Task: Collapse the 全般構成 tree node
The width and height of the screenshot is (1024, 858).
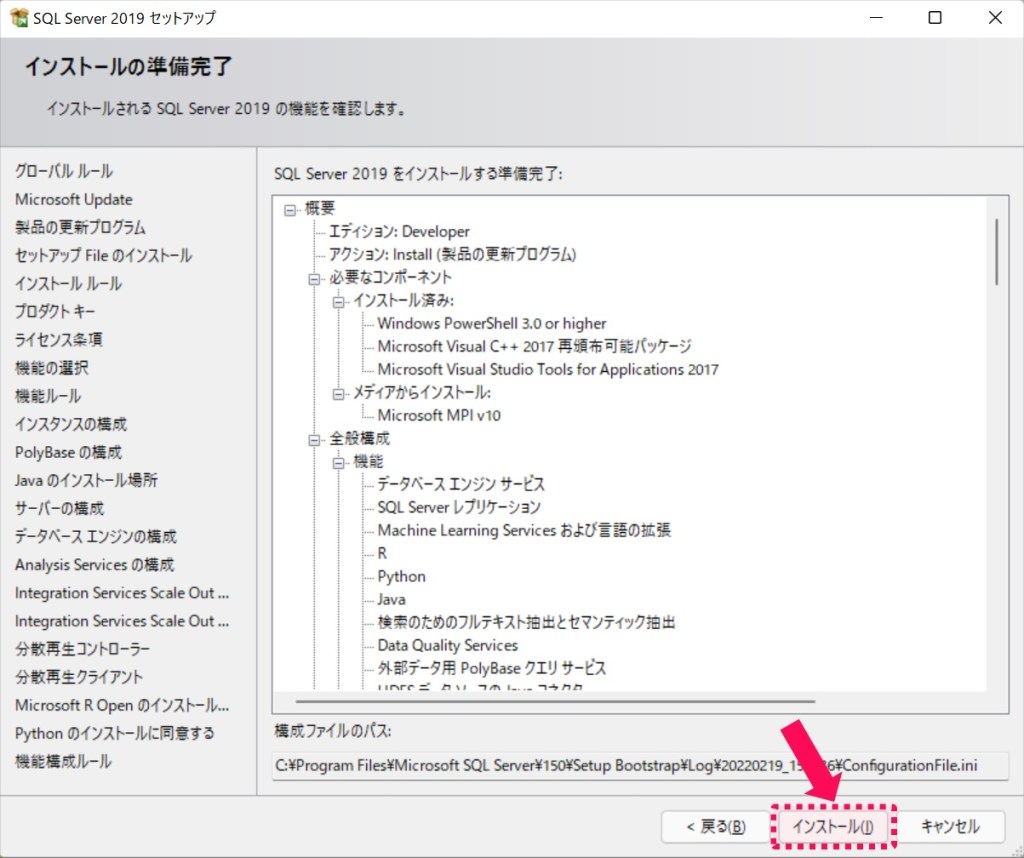Action: pyautogui.click(x=314, y=440)
